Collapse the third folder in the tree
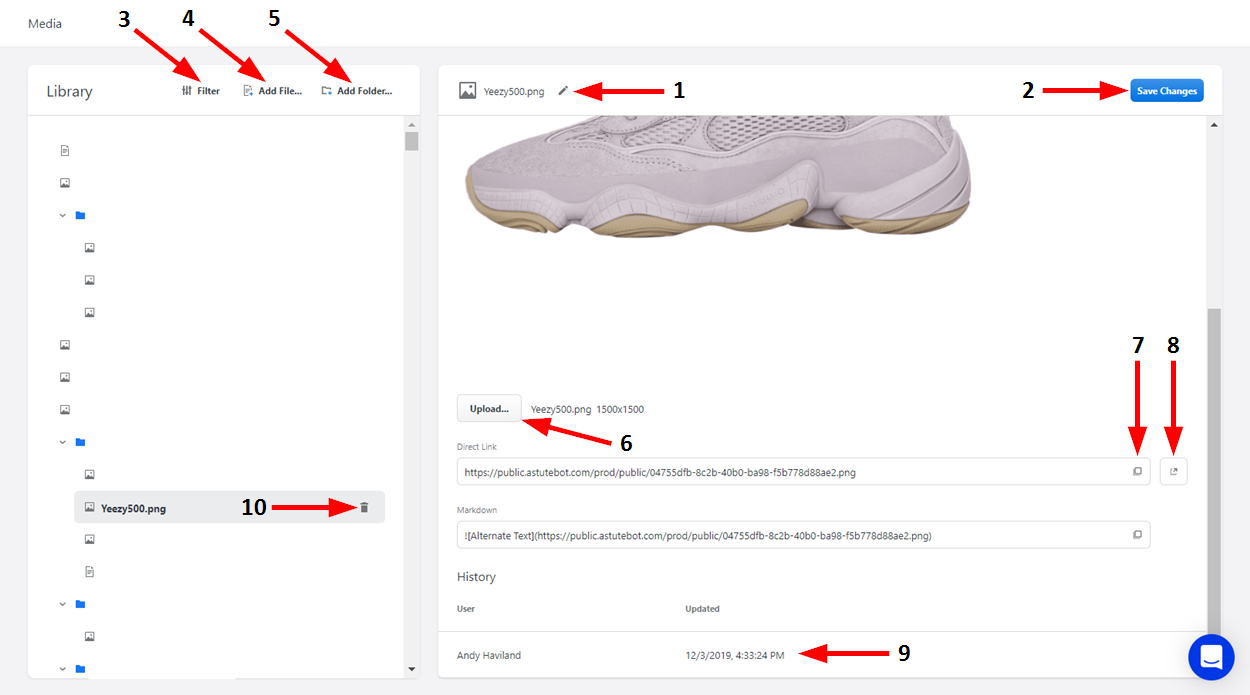 (63, 604)
